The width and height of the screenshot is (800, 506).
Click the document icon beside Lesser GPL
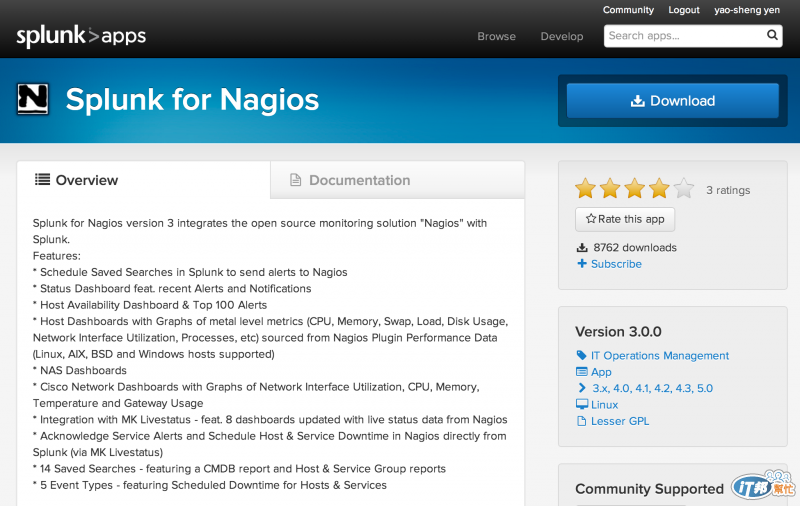point(582,421)
